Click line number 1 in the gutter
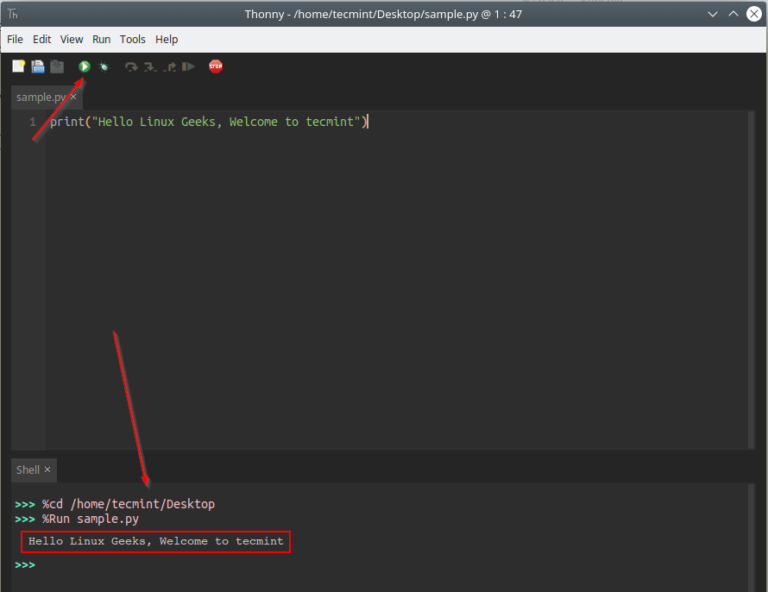Image resolution: width=768 pixels, height=592 pixels. pos(33,121)
